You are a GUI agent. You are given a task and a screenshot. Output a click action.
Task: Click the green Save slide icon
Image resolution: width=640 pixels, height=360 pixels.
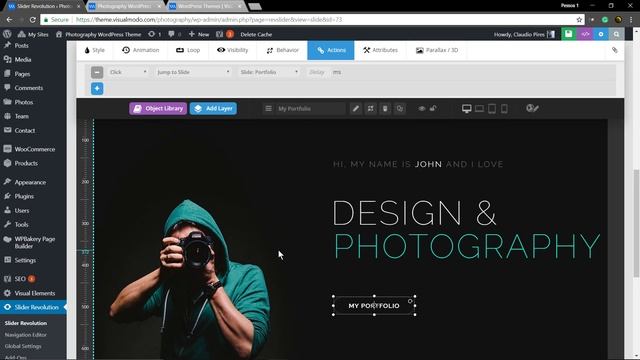(x=569, y=34)
